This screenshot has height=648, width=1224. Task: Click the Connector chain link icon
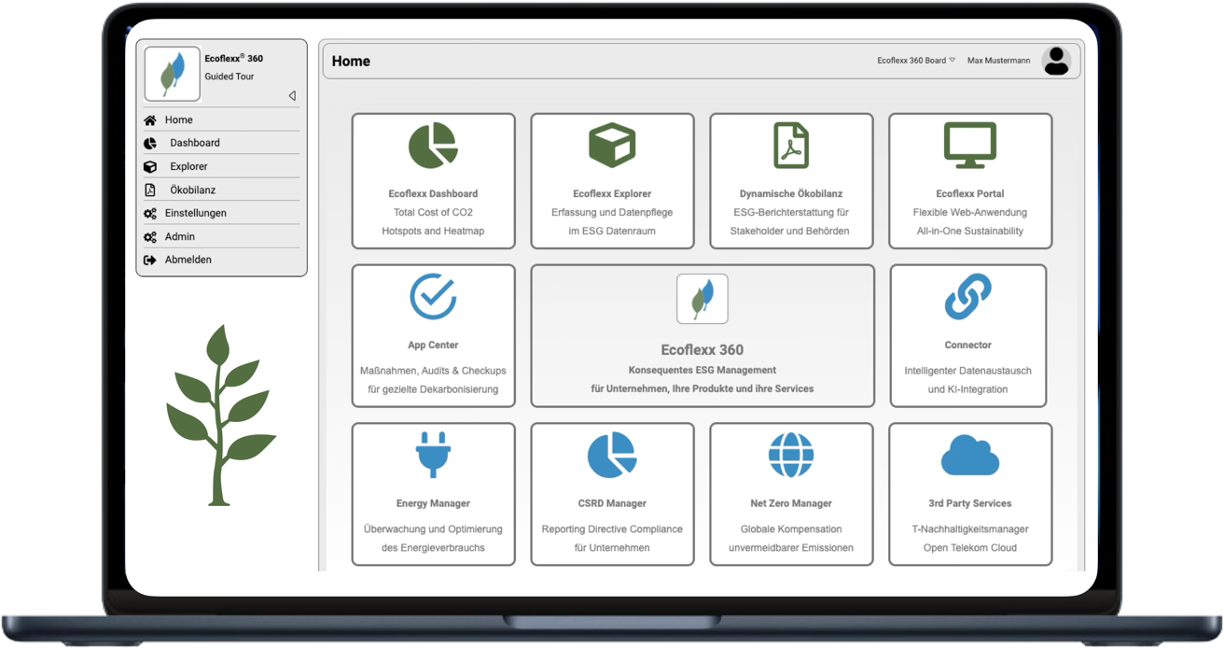[968, 297]
